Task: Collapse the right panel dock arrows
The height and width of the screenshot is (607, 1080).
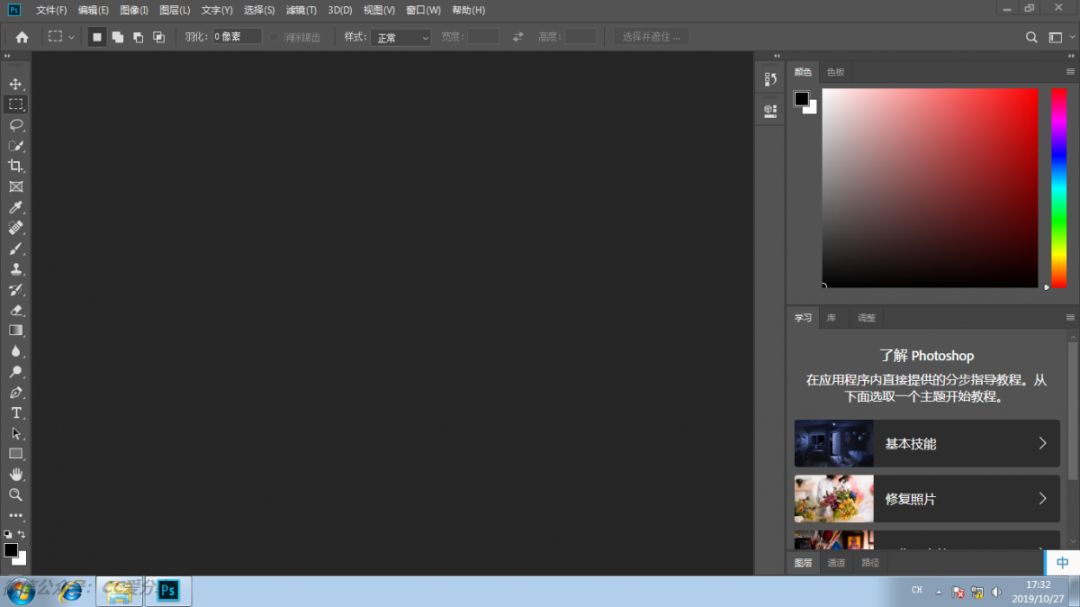Action: [1071, 56]
